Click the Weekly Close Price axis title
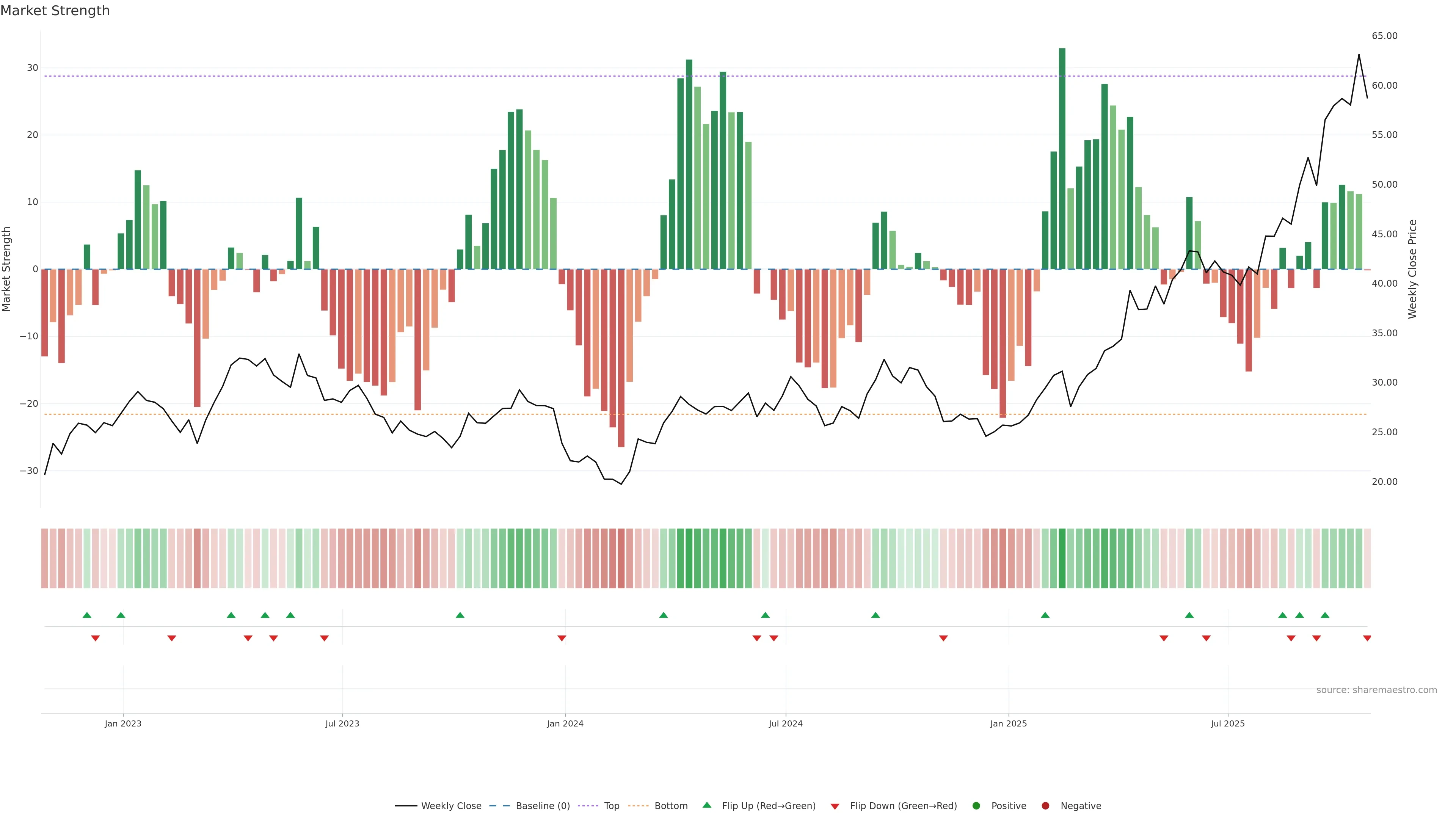Image resolution: width=1456 pixels, height=819 pixels. [x=1412, y=269]
